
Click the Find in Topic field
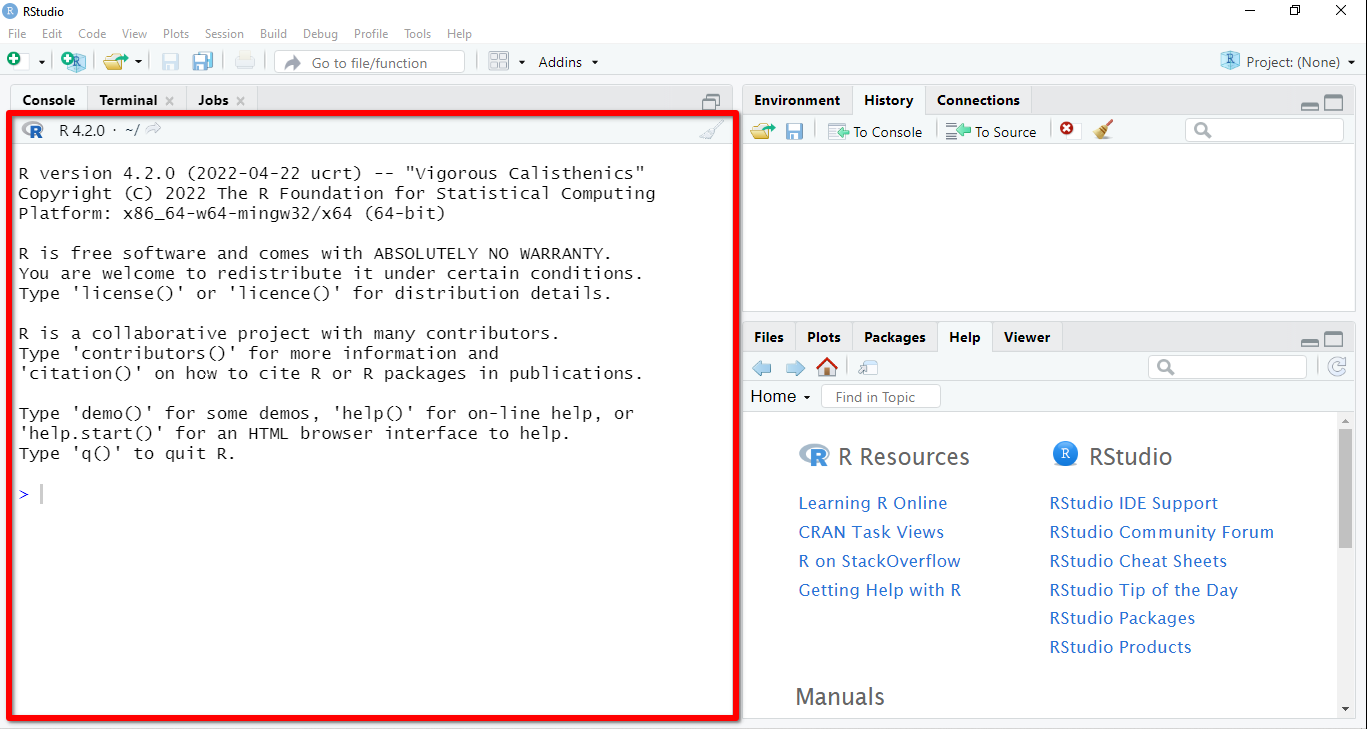881,397
